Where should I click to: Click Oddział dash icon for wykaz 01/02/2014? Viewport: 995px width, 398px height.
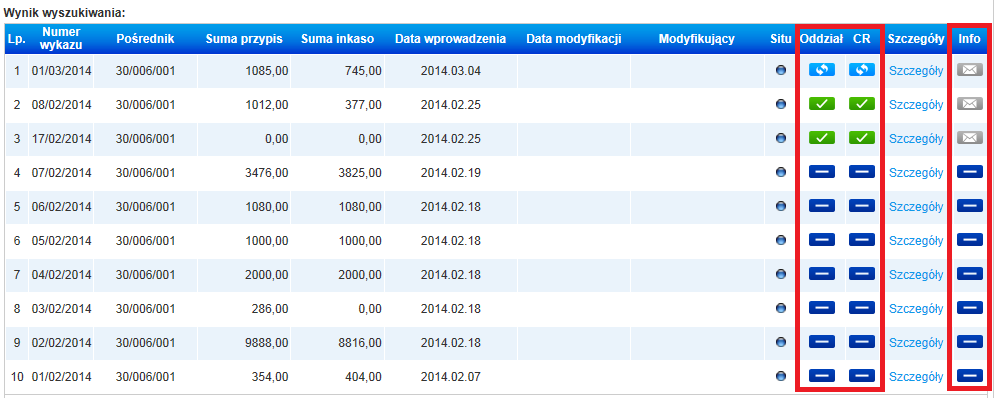click(x=822, y=376)
